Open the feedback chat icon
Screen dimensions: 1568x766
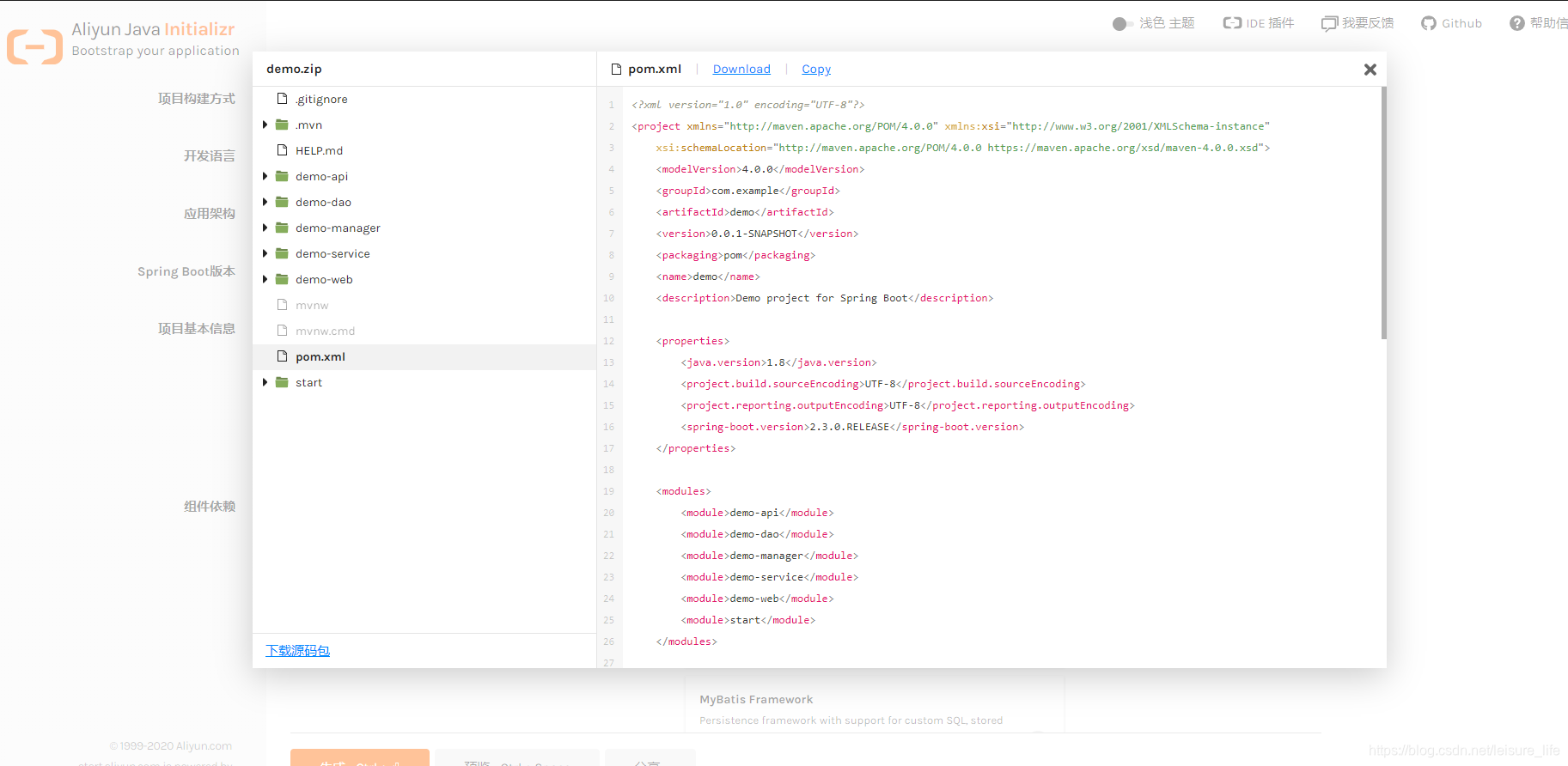(x=1330, y=23)
